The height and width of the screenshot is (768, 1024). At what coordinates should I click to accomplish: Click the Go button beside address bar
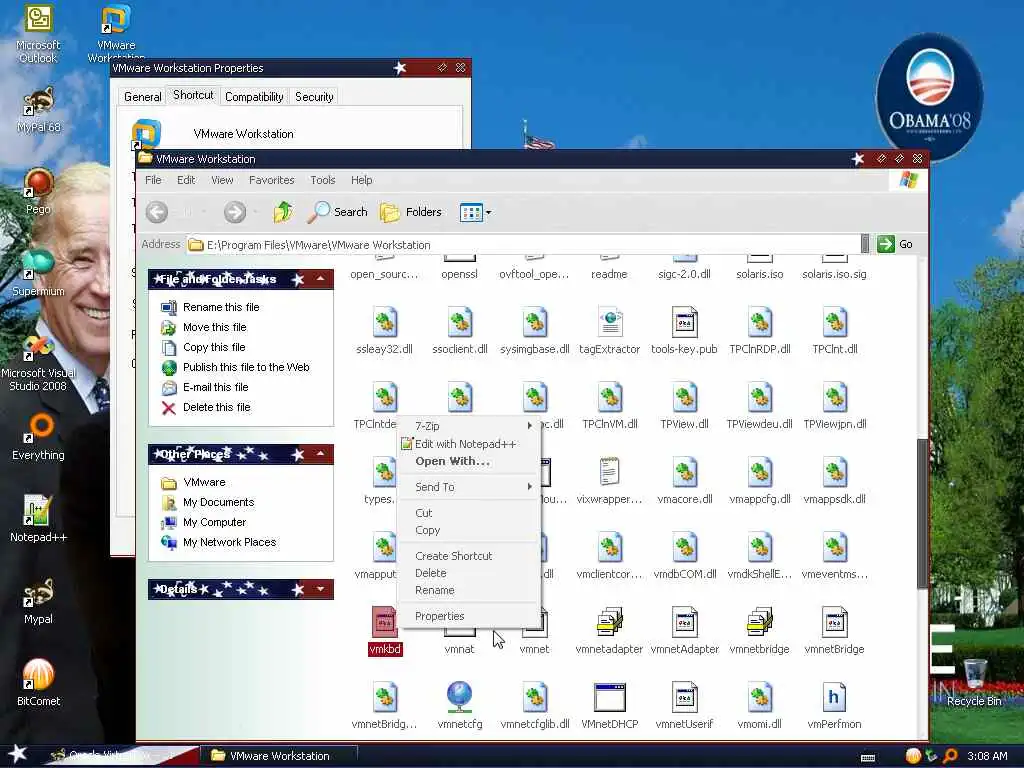tap(895, 244)
